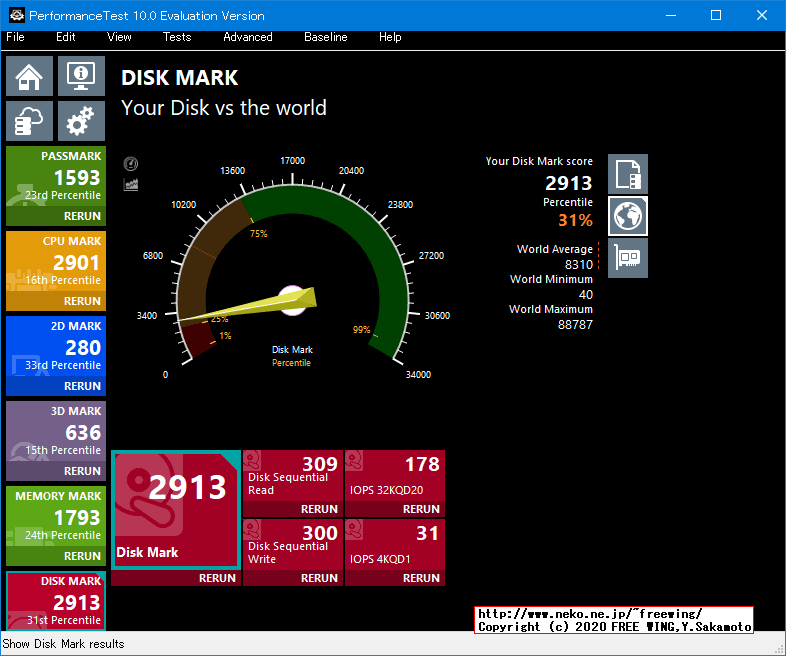The image size is (786, 656).
Task: Click the disk icon on IOPS 4KQD1 tile
Action: 354,529
